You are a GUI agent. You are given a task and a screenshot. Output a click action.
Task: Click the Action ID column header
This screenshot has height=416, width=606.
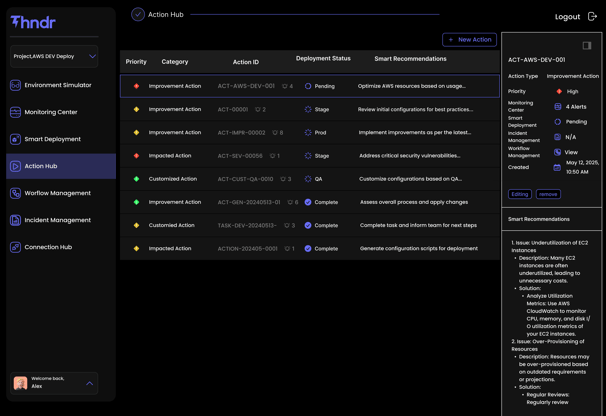[246, 62]
